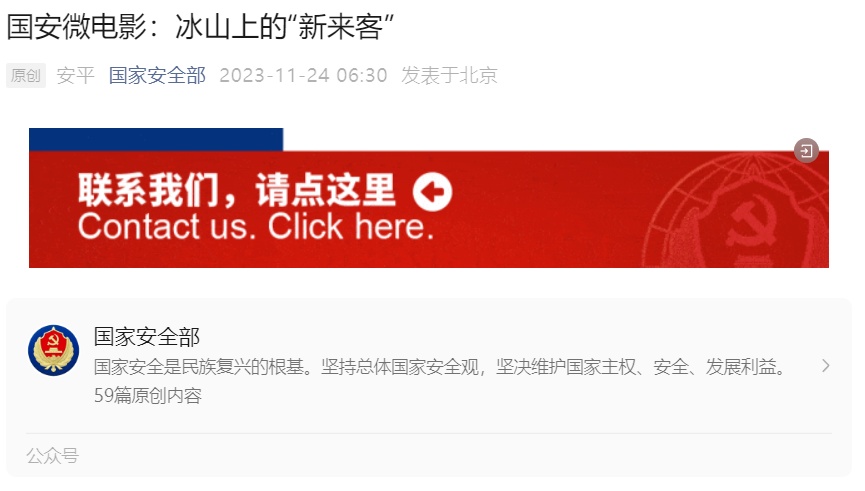Click the white circular left-arrow icon in the banner
This screenshot has width=865, height=491.
(432, 192)
